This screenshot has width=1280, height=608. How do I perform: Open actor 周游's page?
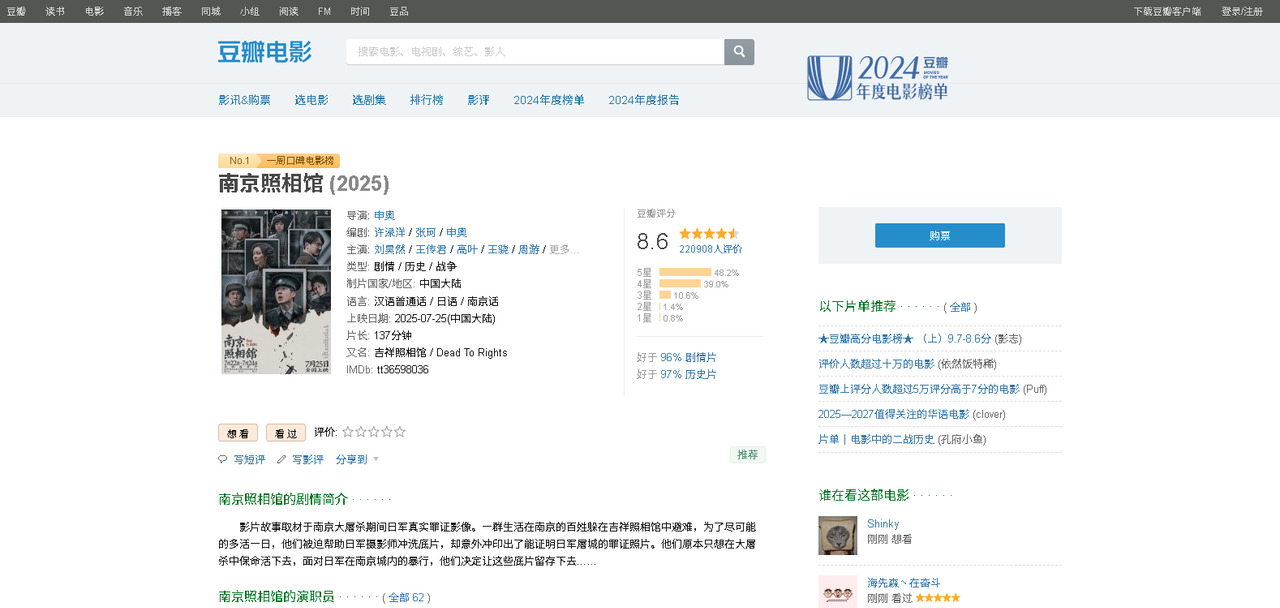[x=529, y=249]
